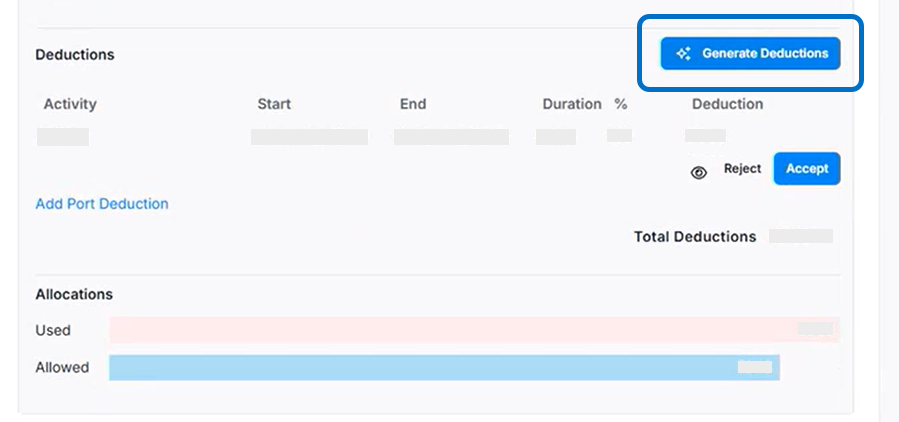The height and width of the screenshot is (422, 899).
Task: Reject the suggested deduction
Action: (x=742, y=169)
